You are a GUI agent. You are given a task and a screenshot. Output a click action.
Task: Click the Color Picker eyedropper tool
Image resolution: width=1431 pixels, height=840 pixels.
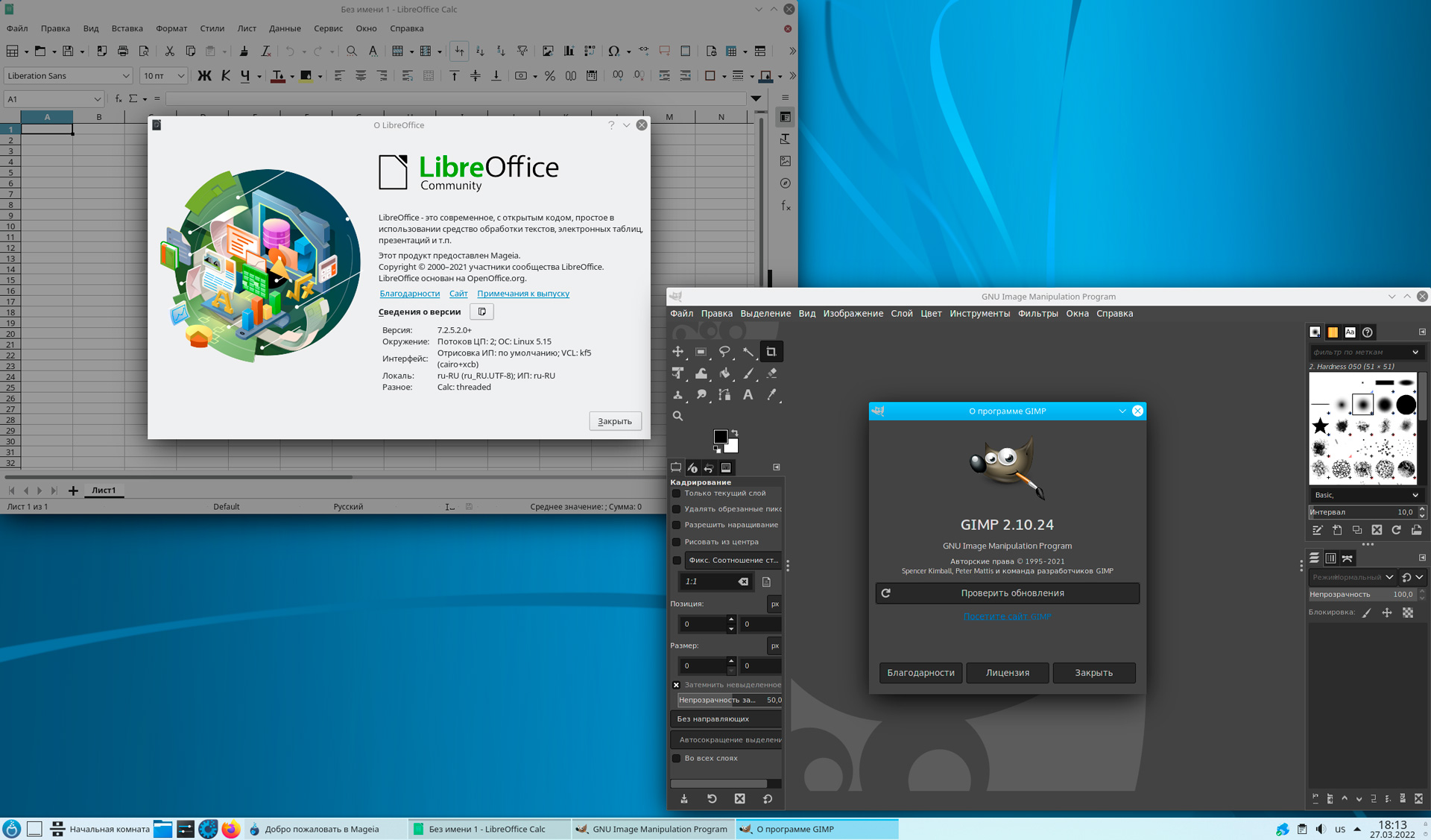pos(771,395)
